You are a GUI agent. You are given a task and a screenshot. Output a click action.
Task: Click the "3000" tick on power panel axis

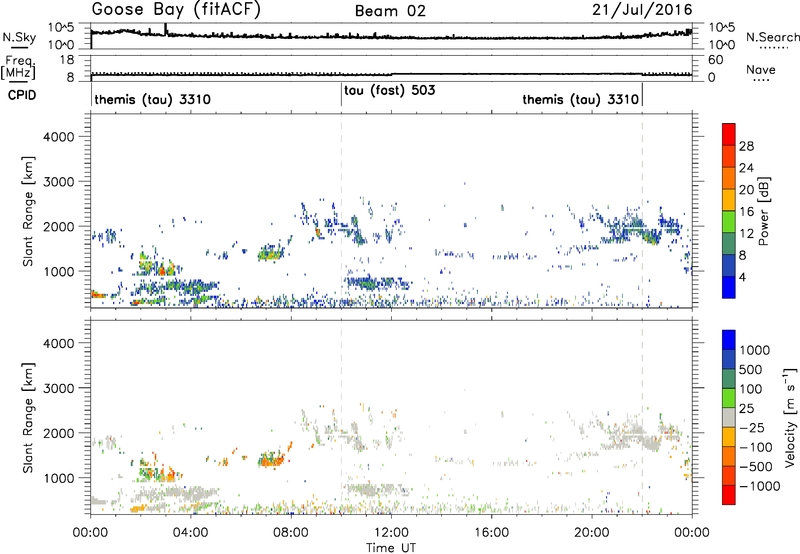pyautogui.click(x=58, y=182)
